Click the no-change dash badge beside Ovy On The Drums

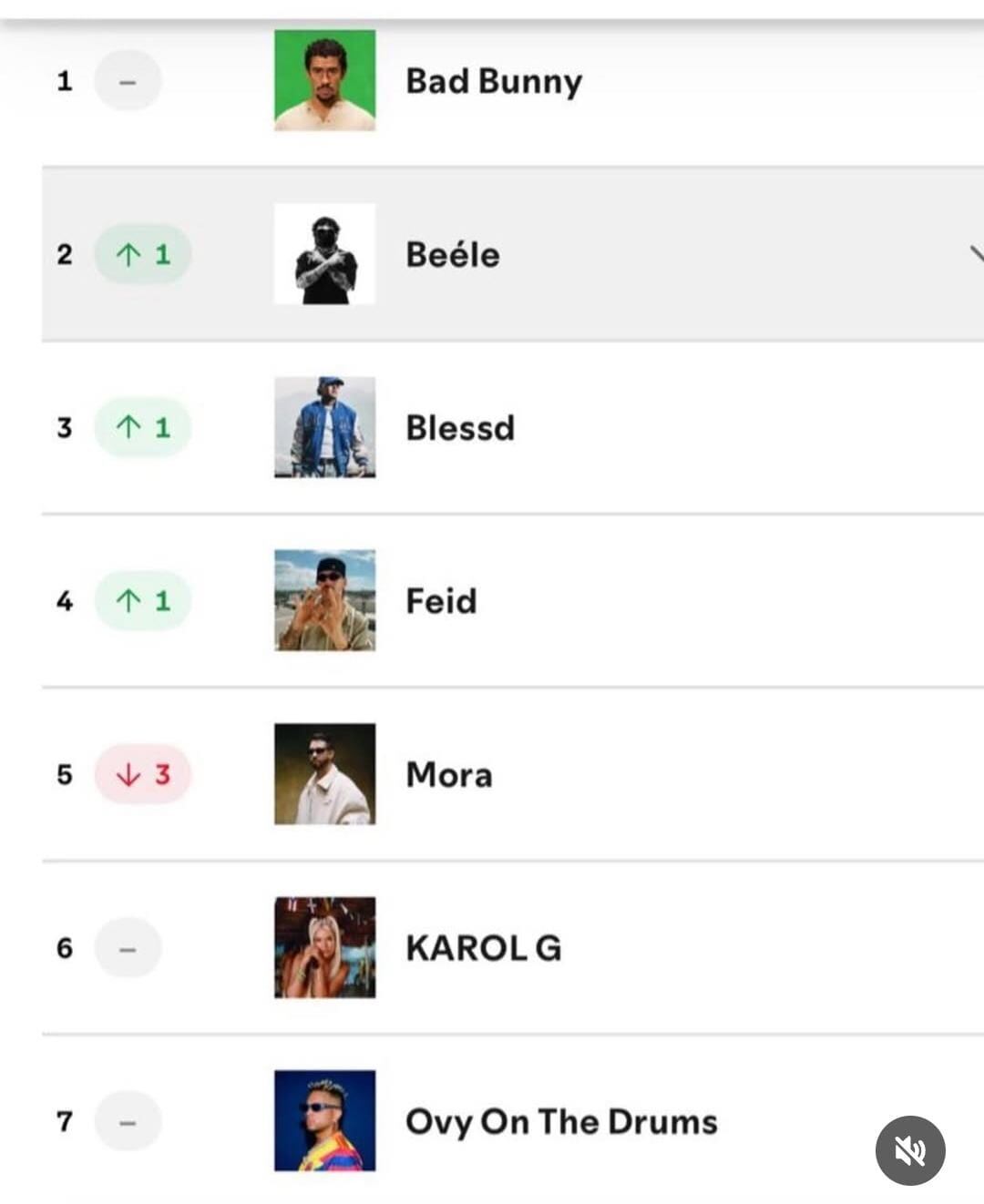click(x=128, y=1121)
